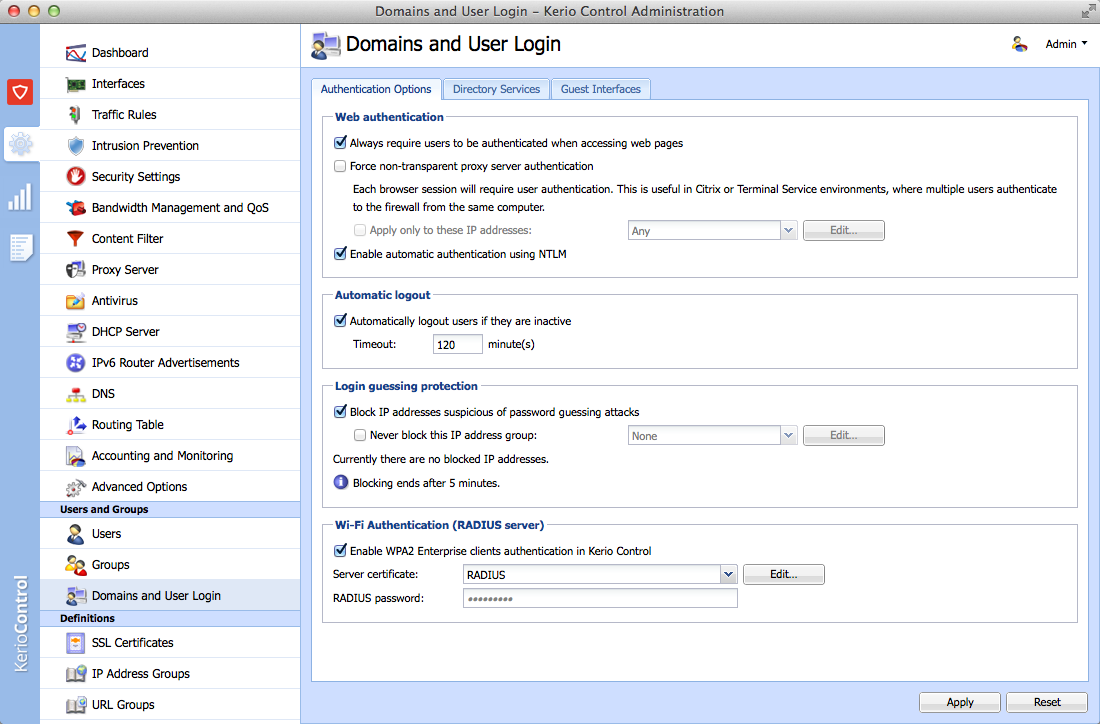
Task: Open the logs document icon in left rail
Action: [20, 248]
